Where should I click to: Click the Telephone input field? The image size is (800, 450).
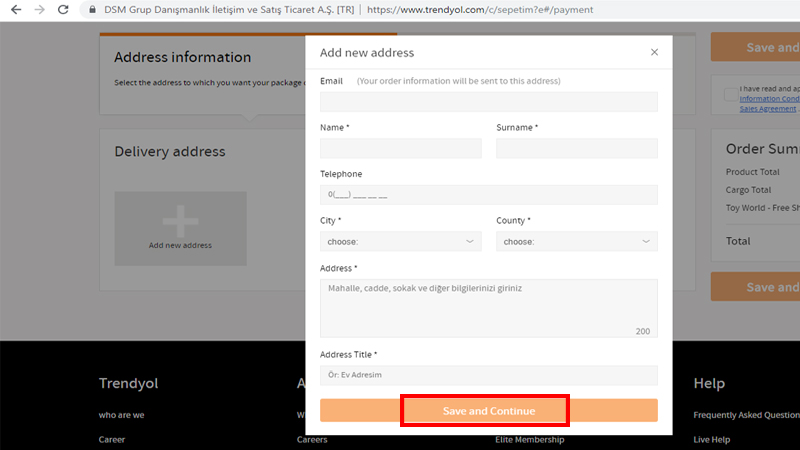[488, 195]
